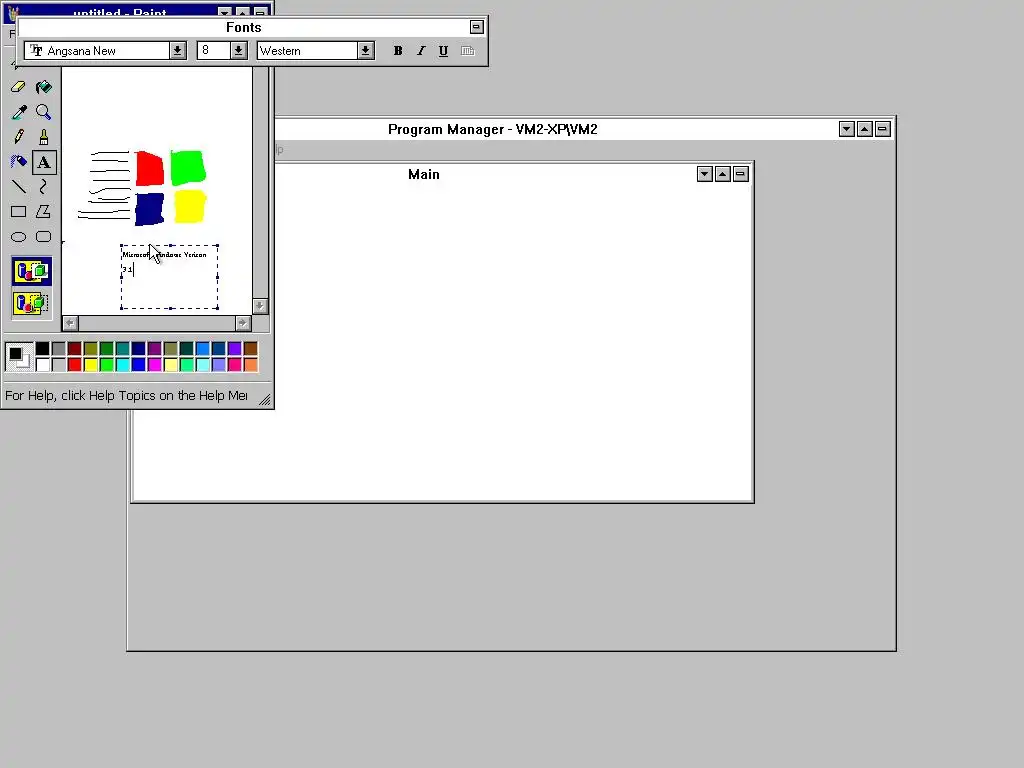Pick the bright yellow color swatch
Image resolution: width=1024 pixels, height=768 pixels.
click(x=91, y=364)
